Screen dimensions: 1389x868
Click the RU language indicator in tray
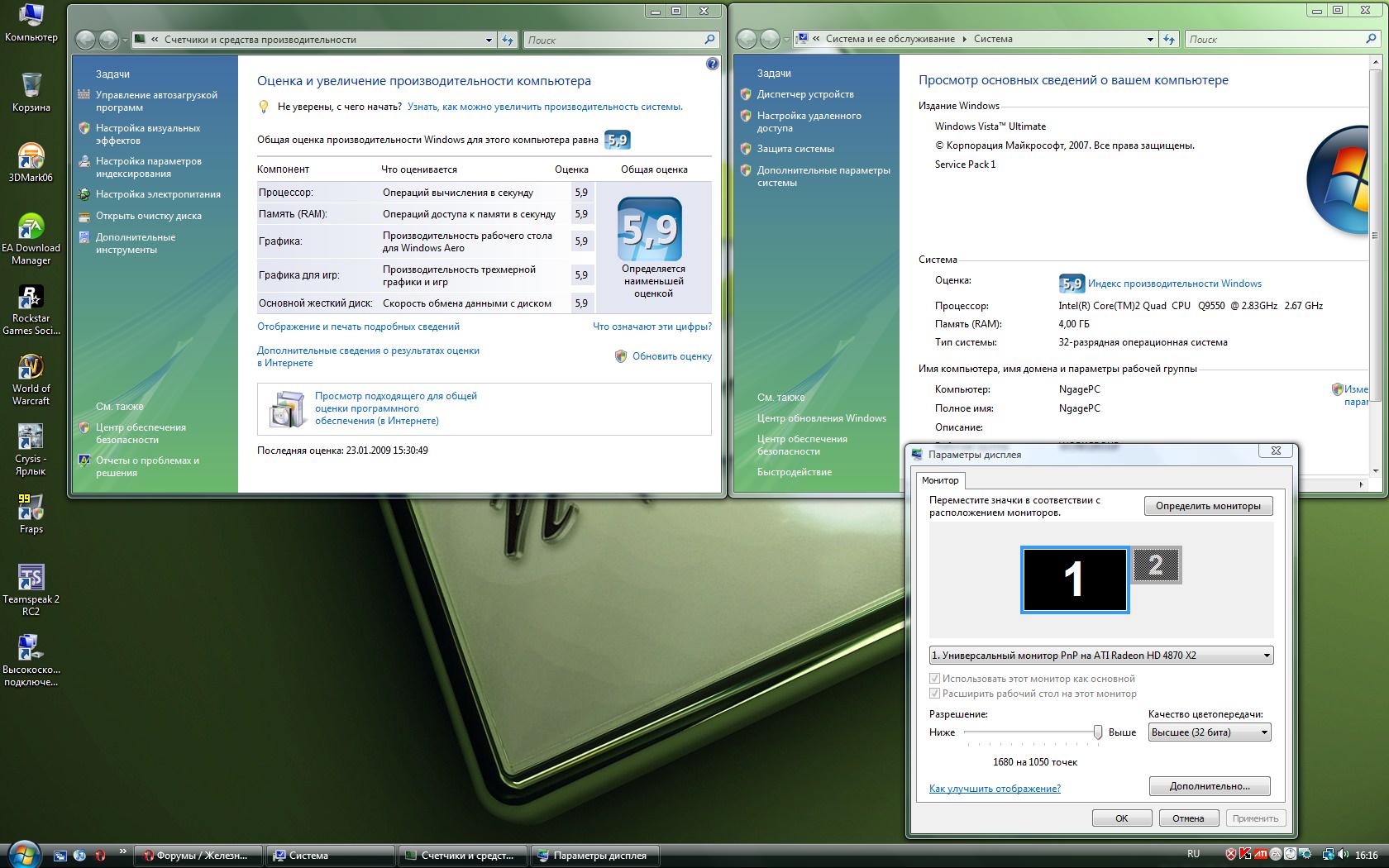click(x=1193, y=854)
